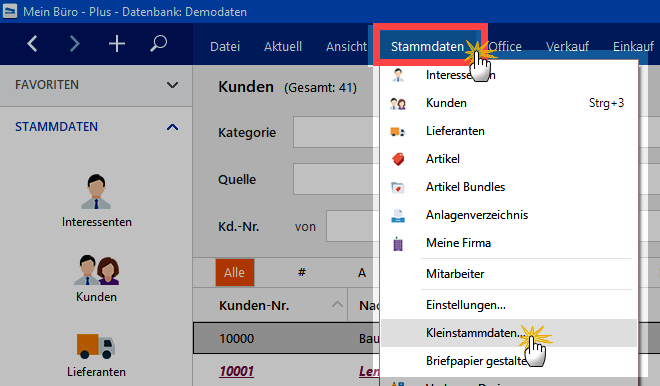Click the Interessenten label in the sidebar

(x=96, y=222)
